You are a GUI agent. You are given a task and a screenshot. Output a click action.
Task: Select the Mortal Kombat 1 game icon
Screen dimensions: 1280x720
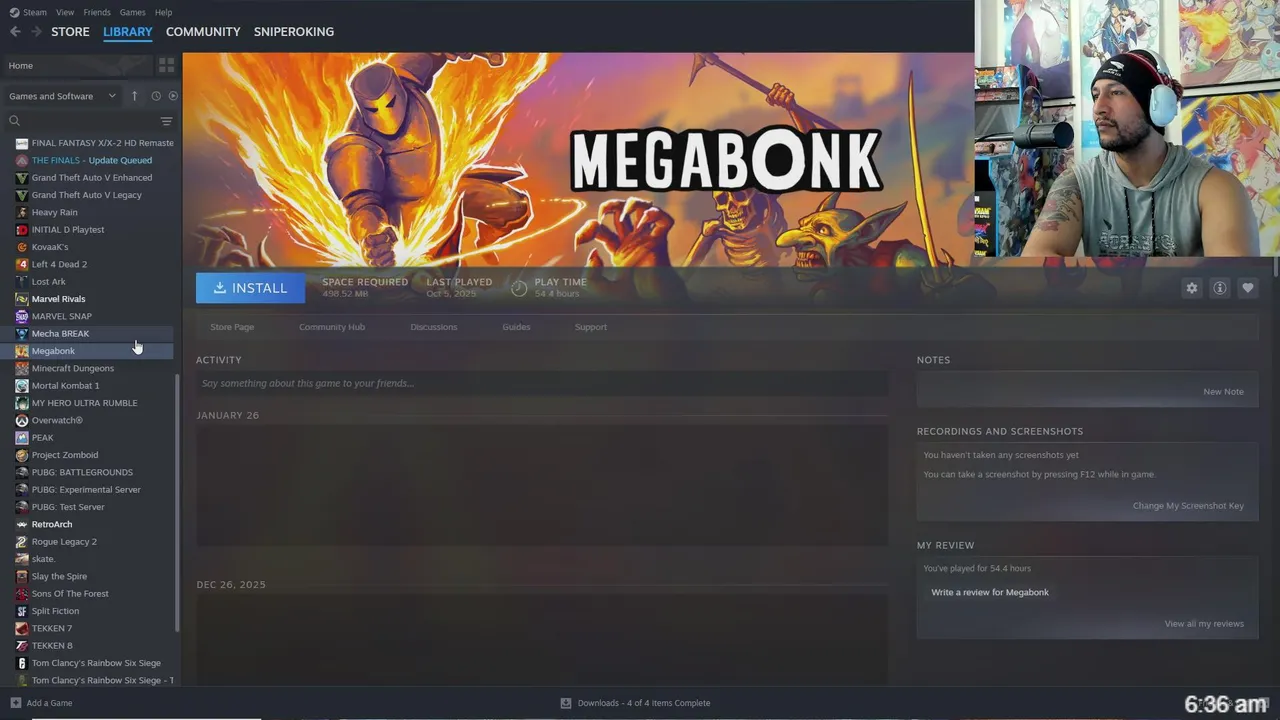click(22, 386)
